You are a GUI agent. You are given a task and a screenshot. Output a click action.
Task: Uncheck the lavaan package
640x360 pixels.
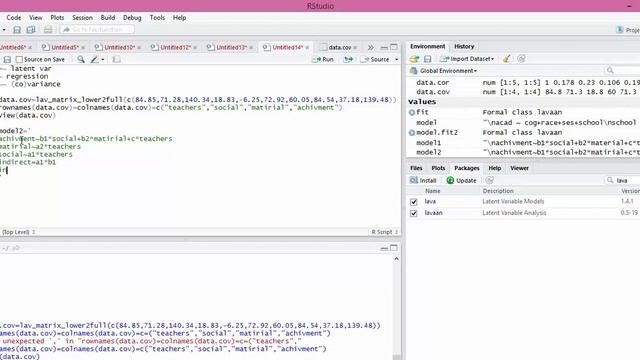[x=413, y=213]
